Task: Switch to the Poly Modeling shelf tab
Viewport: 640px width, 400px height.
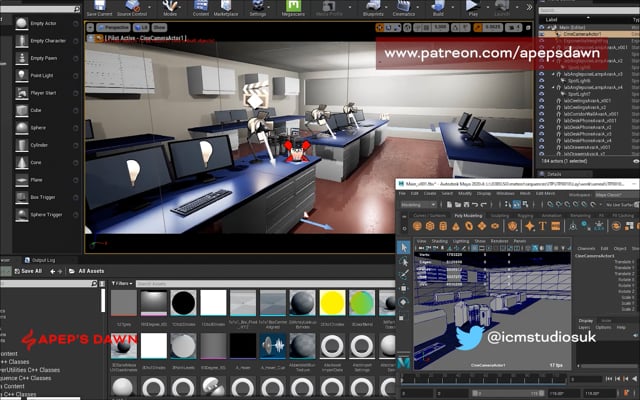Action: [468, 216]
